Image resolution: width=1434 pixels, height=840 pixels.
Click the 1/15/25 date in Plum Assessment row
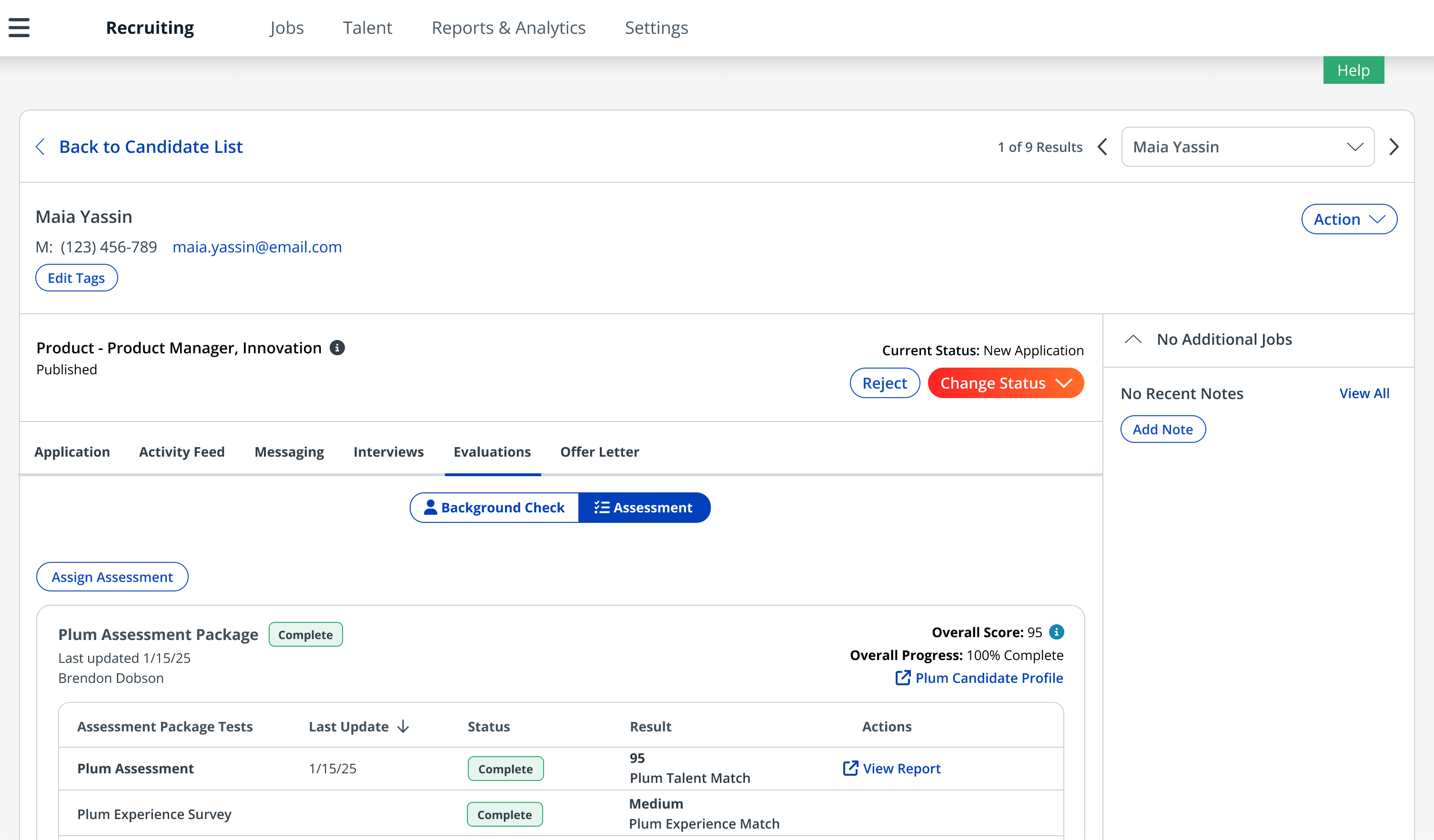333,768
